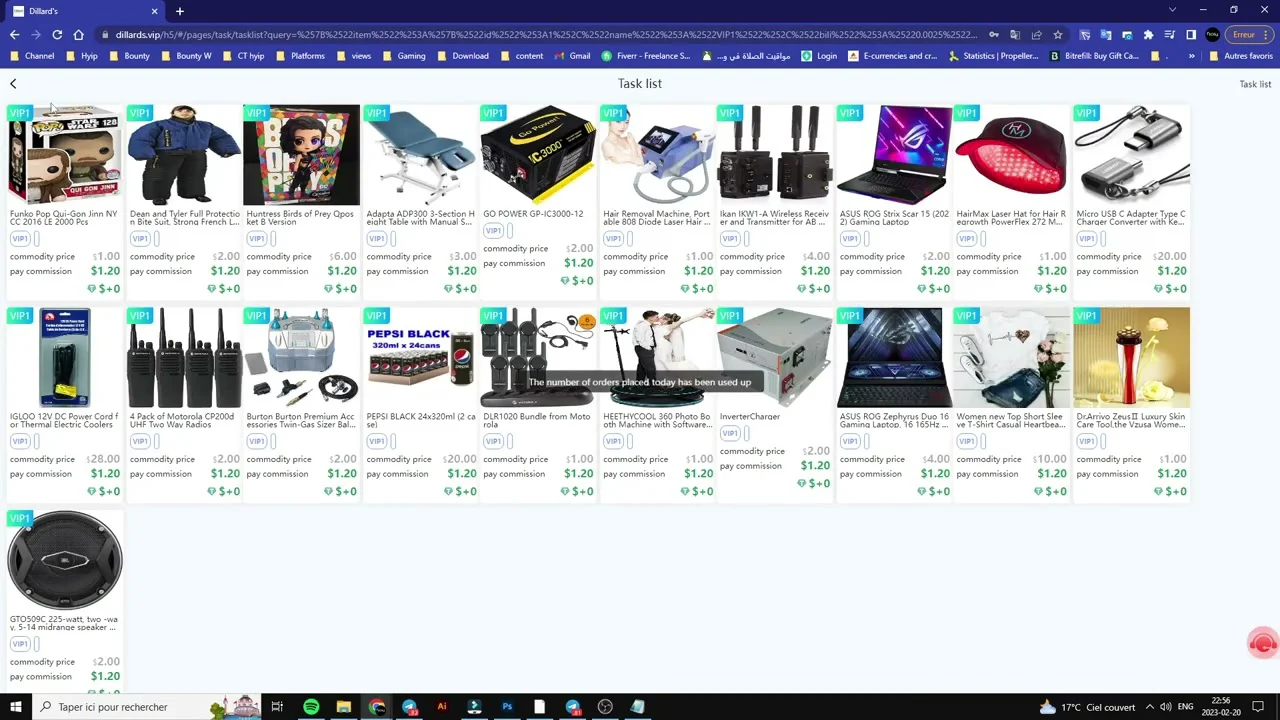Open the Motorola CP200d radios image

184,358
